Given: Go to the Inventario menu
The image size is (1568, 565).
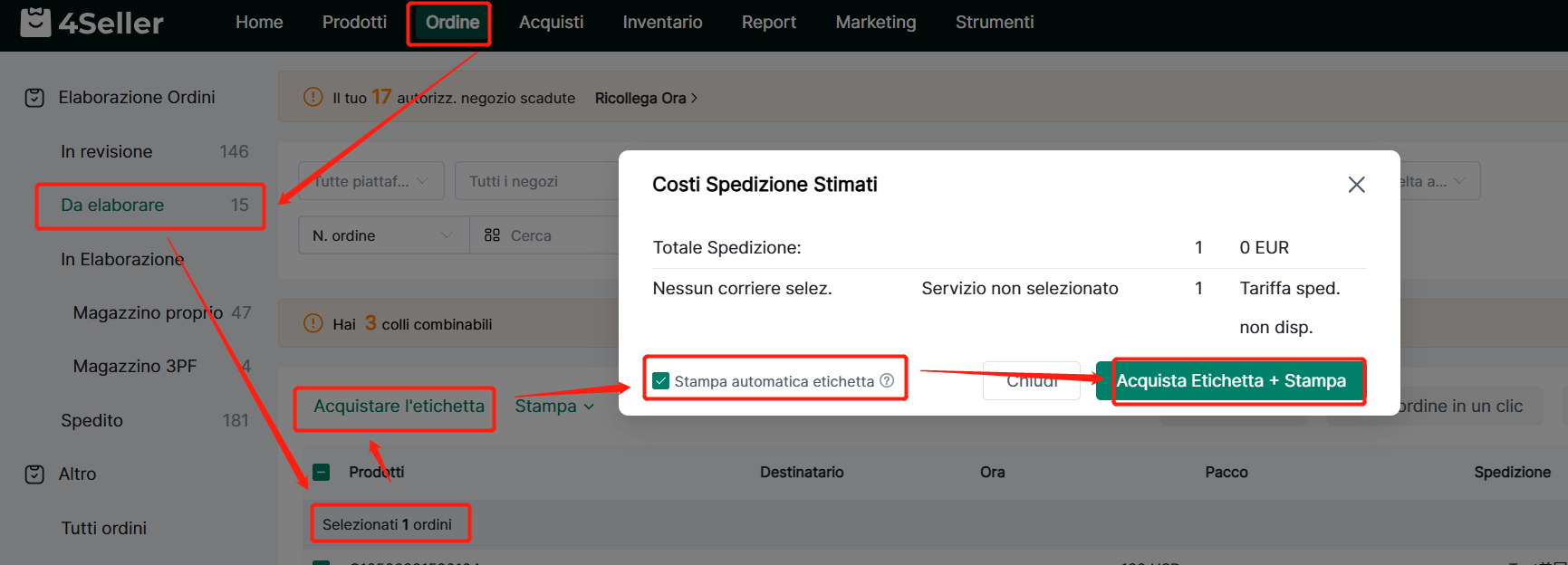Looking at the screenshot, I should [x=662, y=23].
